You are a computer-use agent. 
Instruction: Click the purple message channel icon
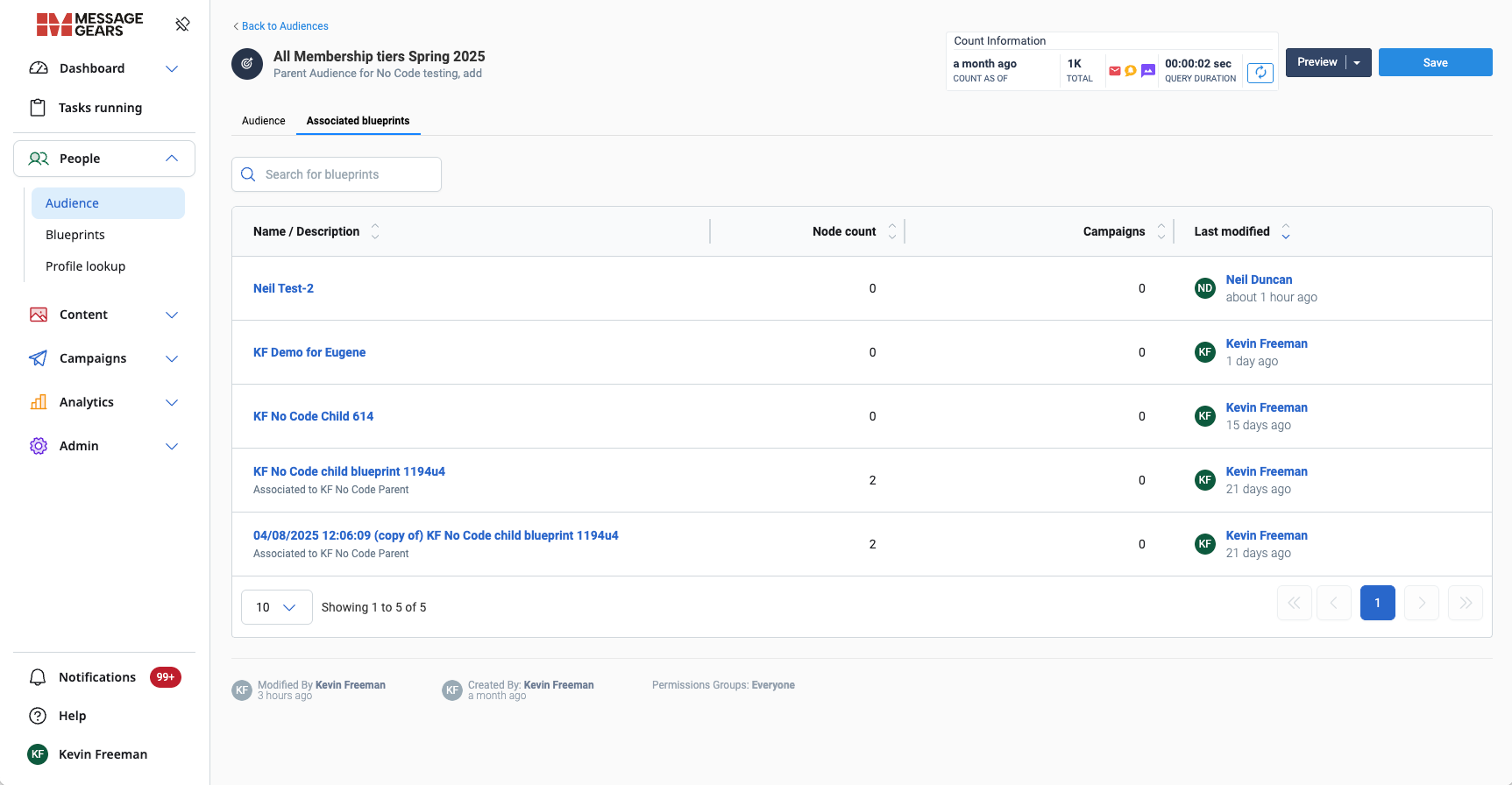tap(1148, 71)
